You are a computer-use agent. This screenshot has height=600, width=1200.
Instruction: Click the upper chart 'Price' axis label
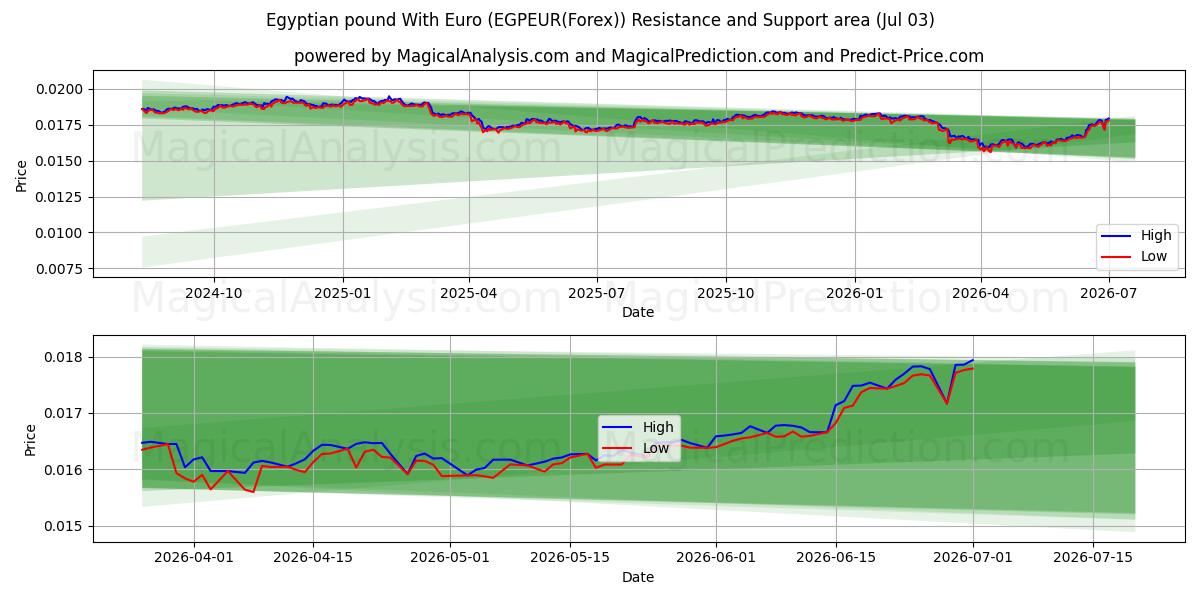coord(22,176)
